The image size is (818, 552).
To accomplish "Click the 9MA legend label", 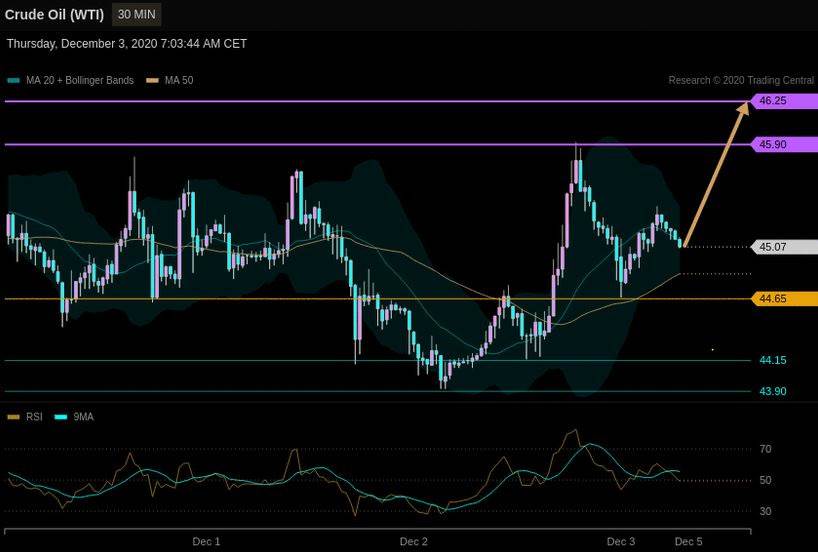I will (x=83, y=417).
